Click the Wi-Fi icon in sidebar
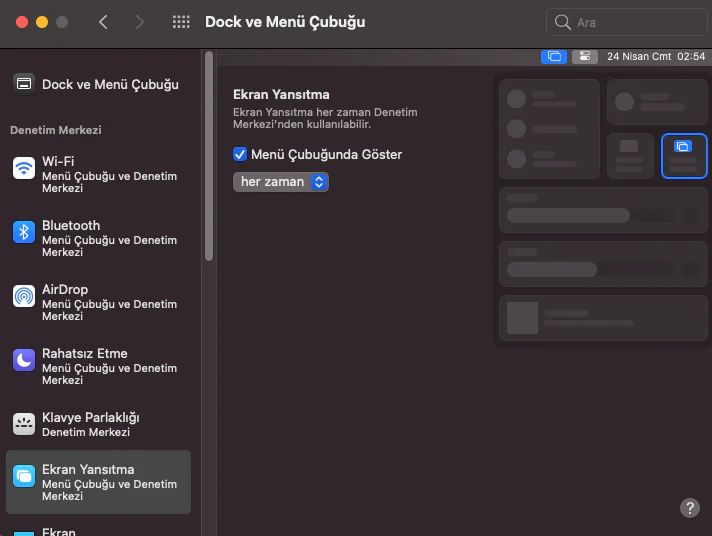This screenshot has width=712, height=536. (24, 168)
